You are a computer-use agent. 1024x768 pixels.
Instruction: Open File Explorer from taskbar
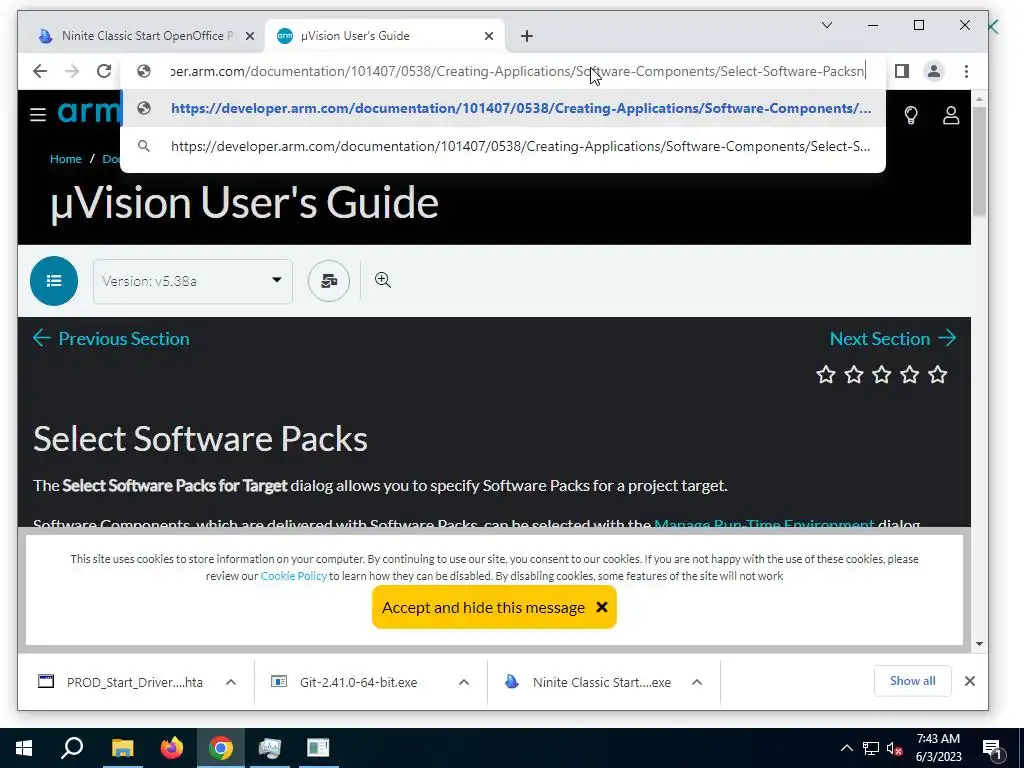tap(122, 748)
